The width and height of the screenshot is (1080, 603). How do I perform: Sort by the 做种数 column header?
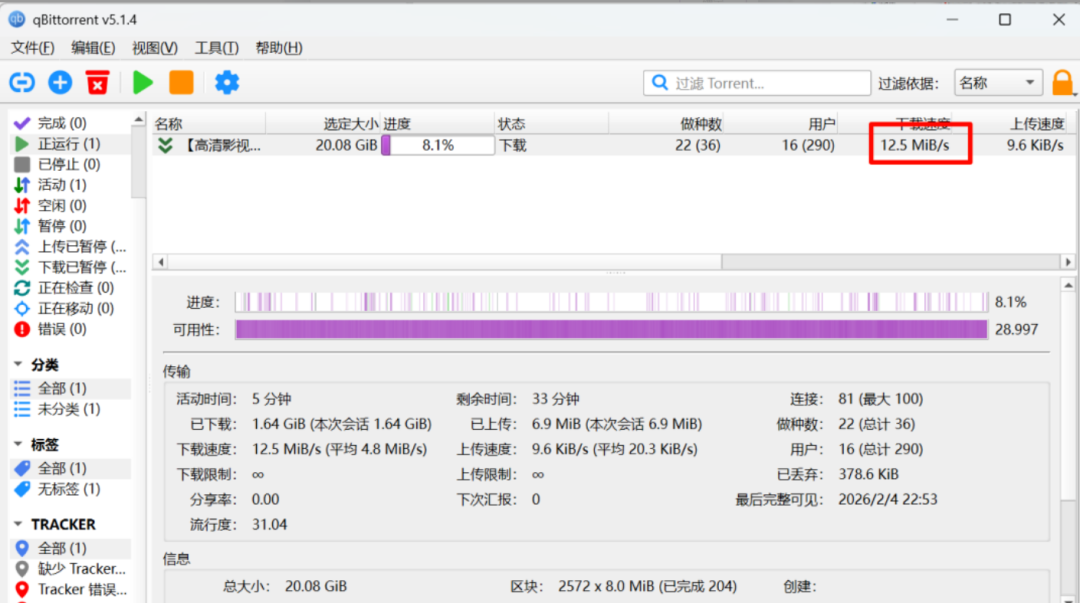pos(665,124)
